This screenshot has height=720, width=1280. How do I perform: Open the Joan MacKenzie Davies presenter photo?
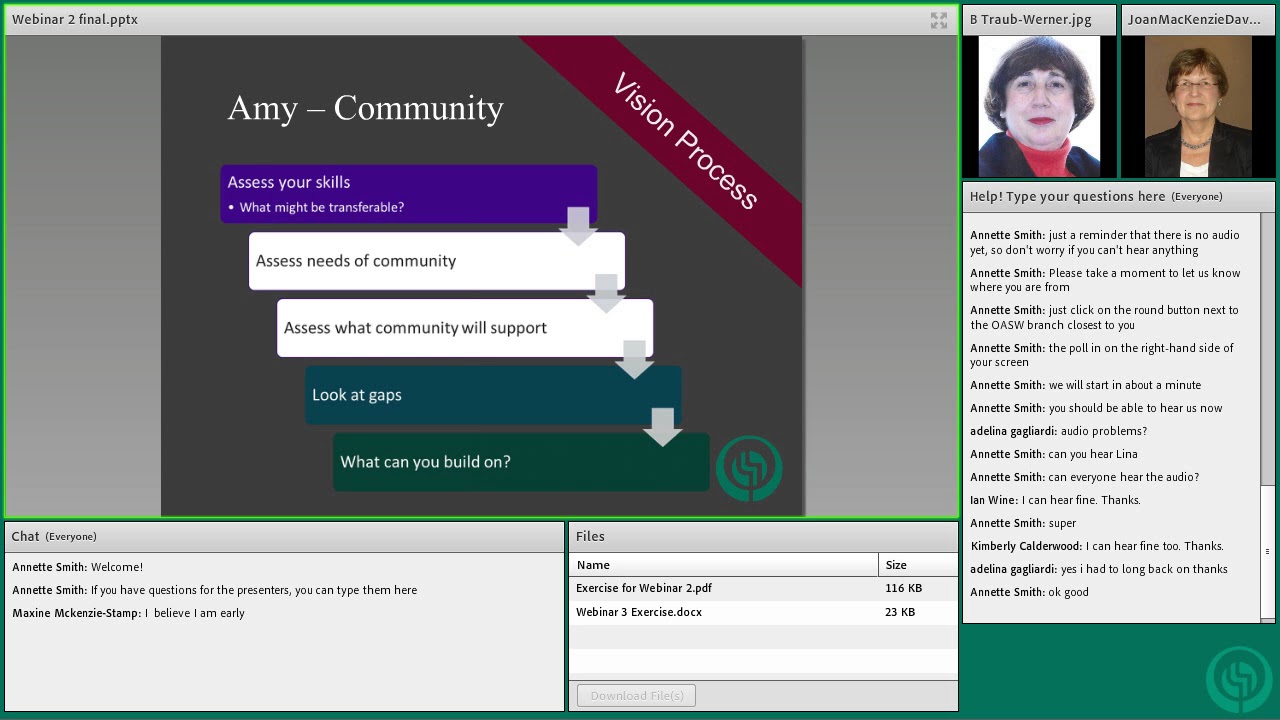[x=1198, y=106]
